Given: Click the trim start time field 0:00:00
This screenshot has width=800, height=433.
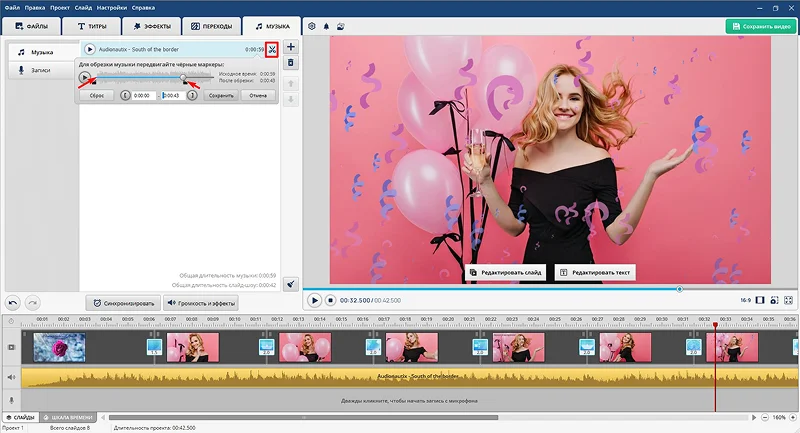Looking at the screenshot, I should pyautogui.click(x=143, y=95).
